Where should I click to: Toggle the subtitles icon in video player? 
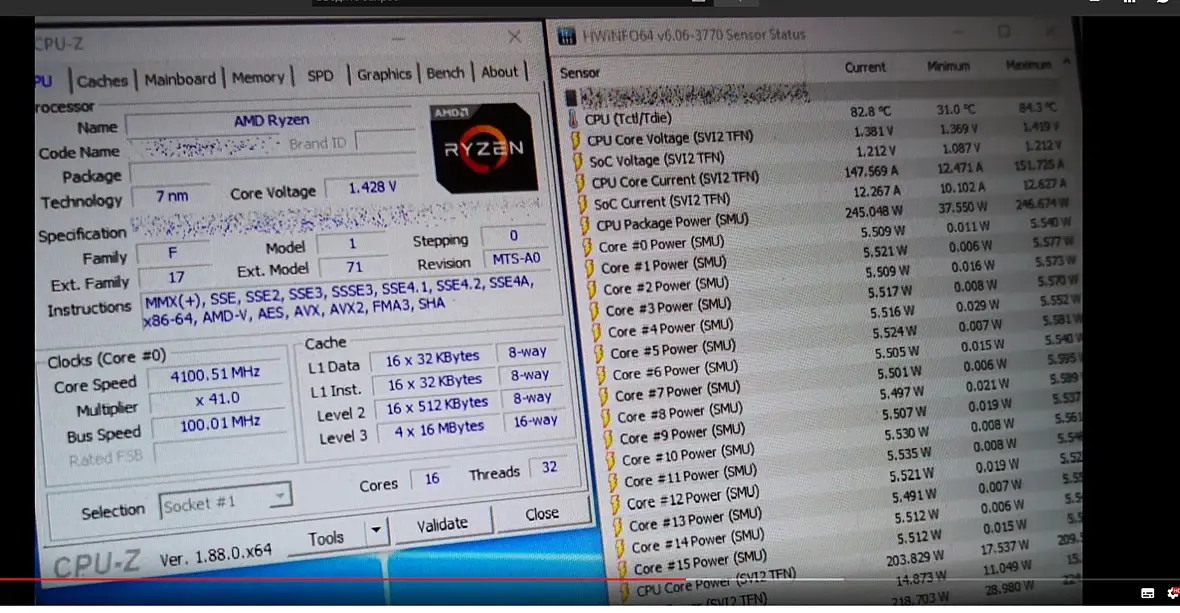click(1148, 593)
